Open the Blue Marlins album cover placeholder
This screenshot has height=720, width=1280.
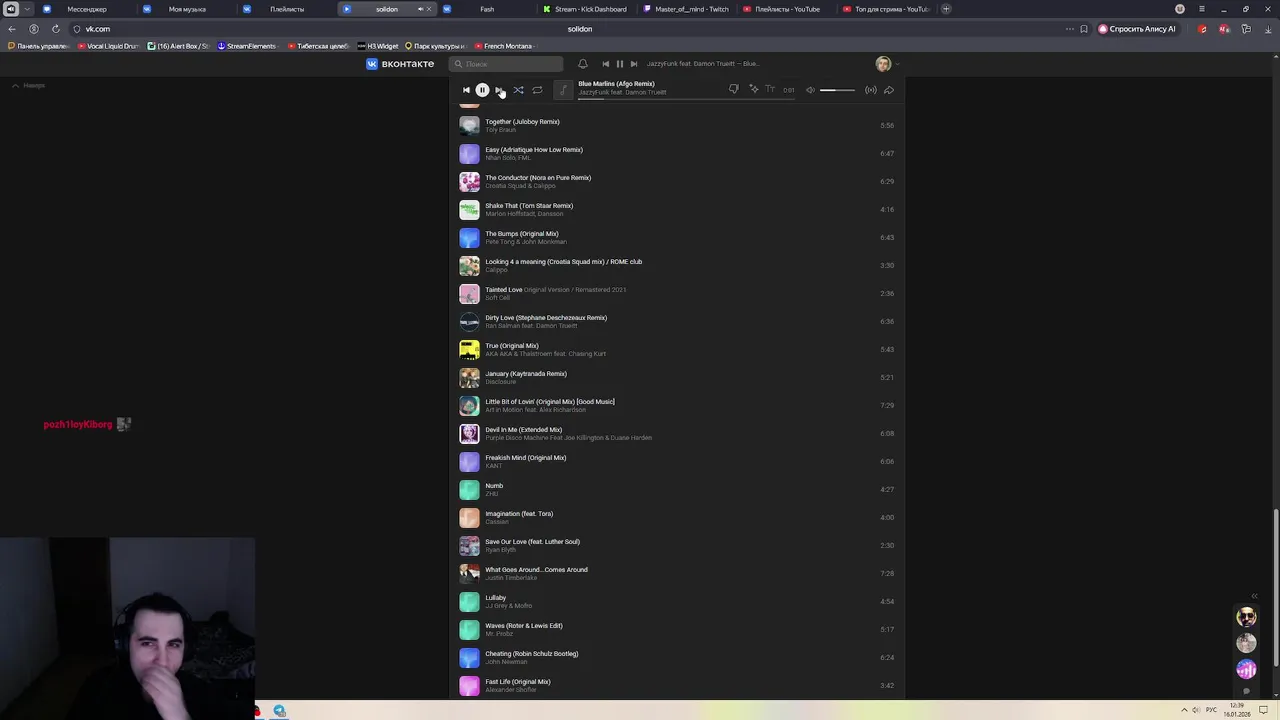(x=563, y=90)
